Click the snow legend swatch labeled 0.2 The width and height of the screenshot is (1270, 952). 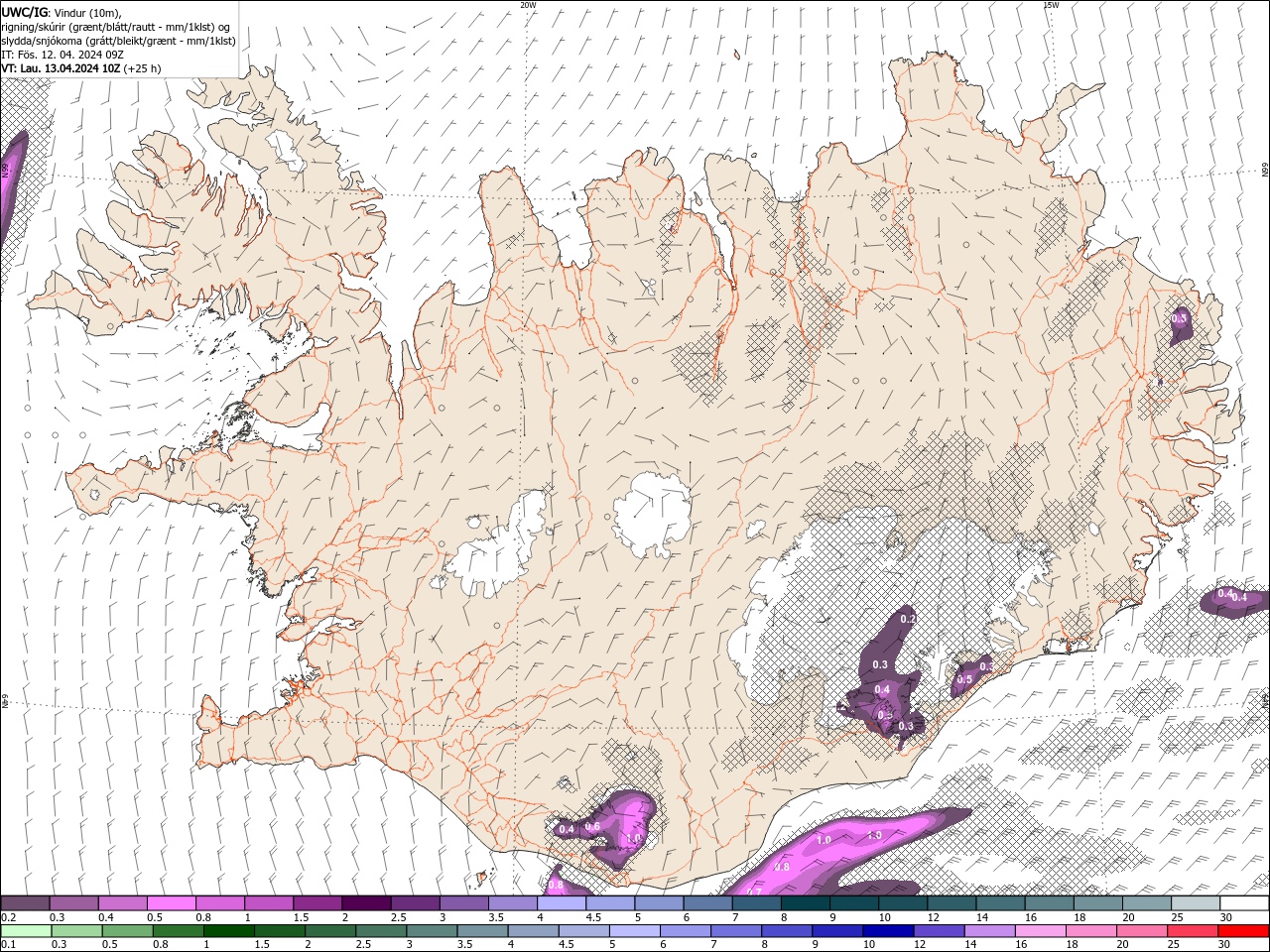[25, 903]
